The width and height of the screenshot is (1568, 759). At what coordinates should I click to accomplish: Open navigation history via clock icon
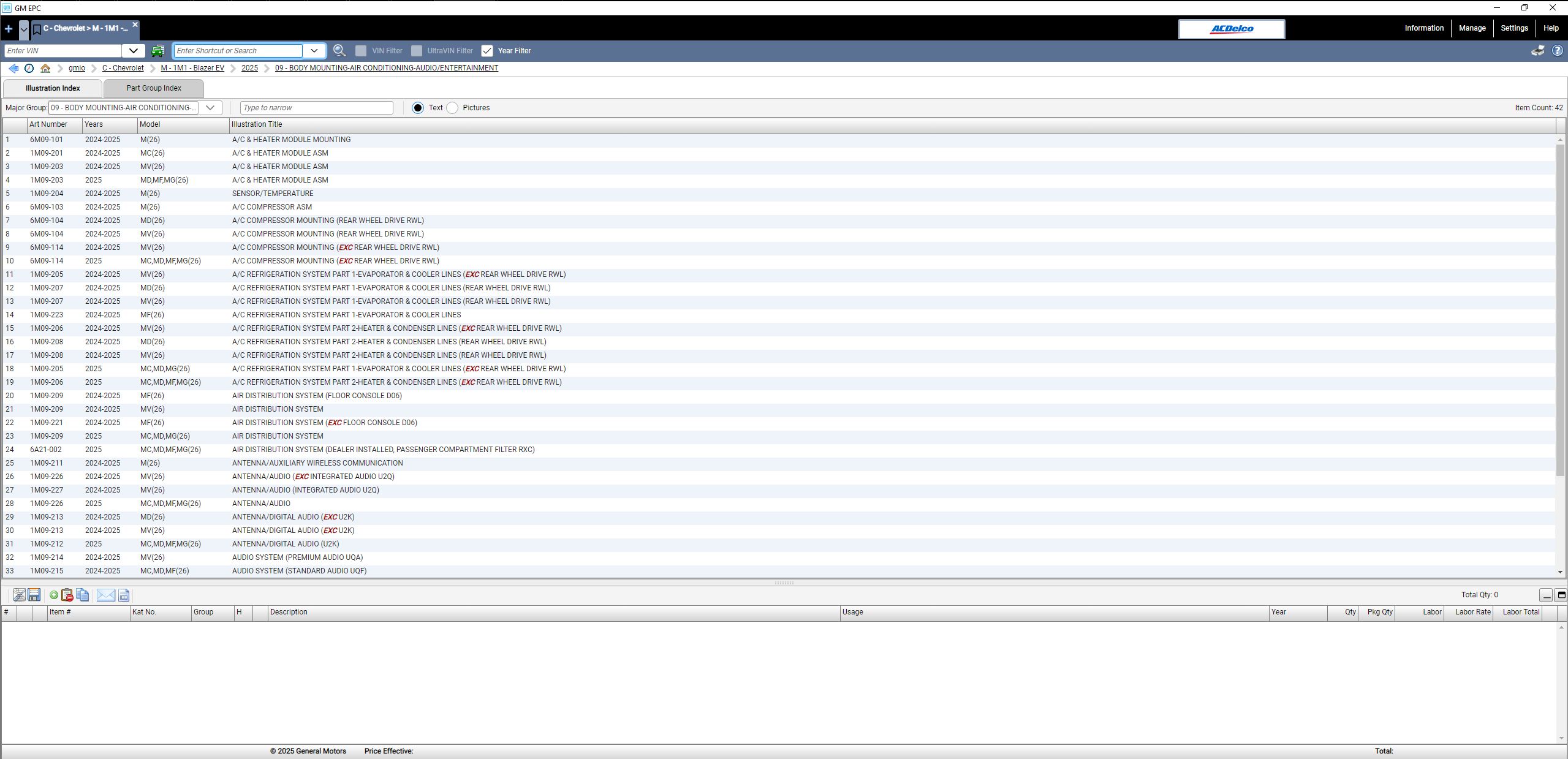[29, 68]
